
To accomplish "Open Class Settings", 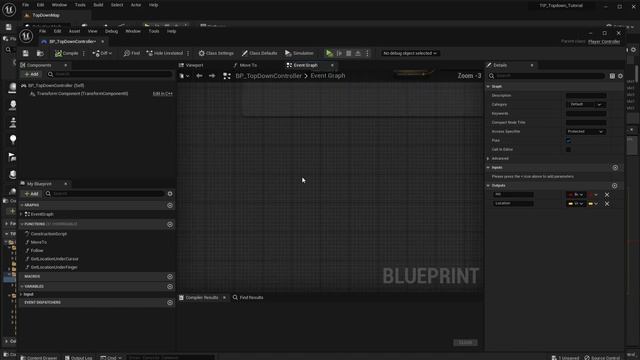I will (x=216, y=53).
